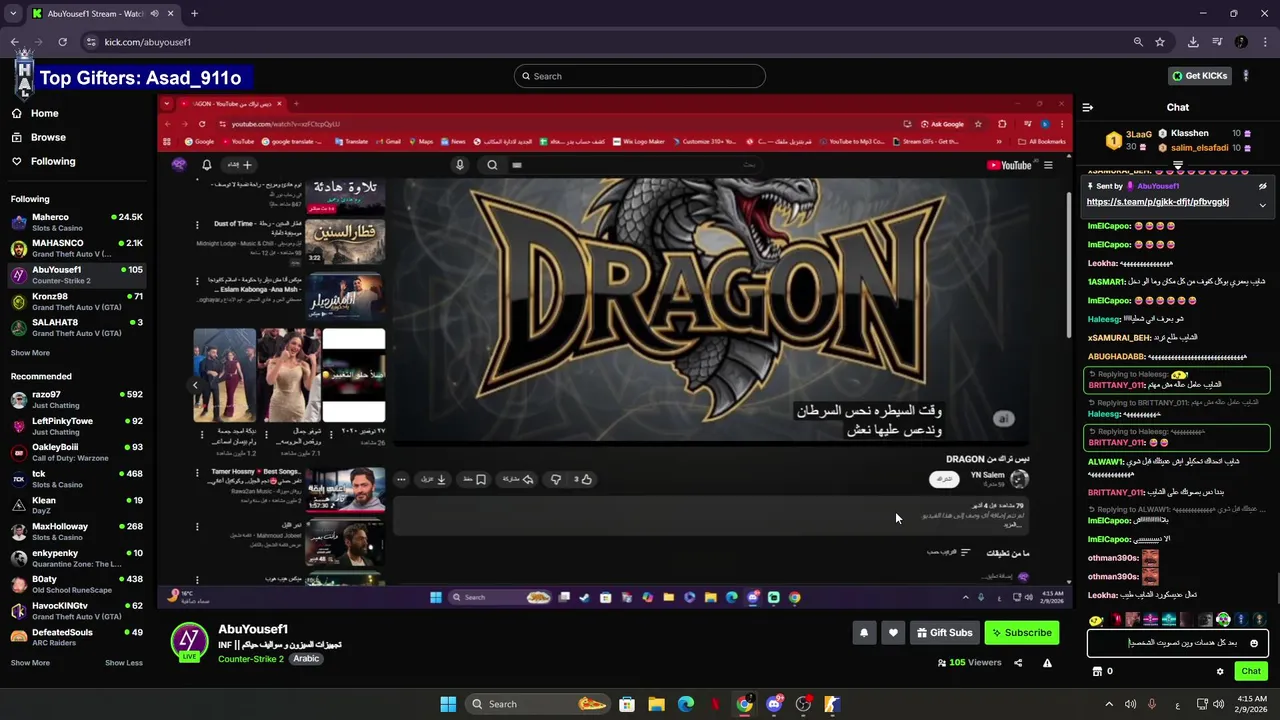
Task: Open SALAHAT8 channel from Following
Action: point(77,328)
